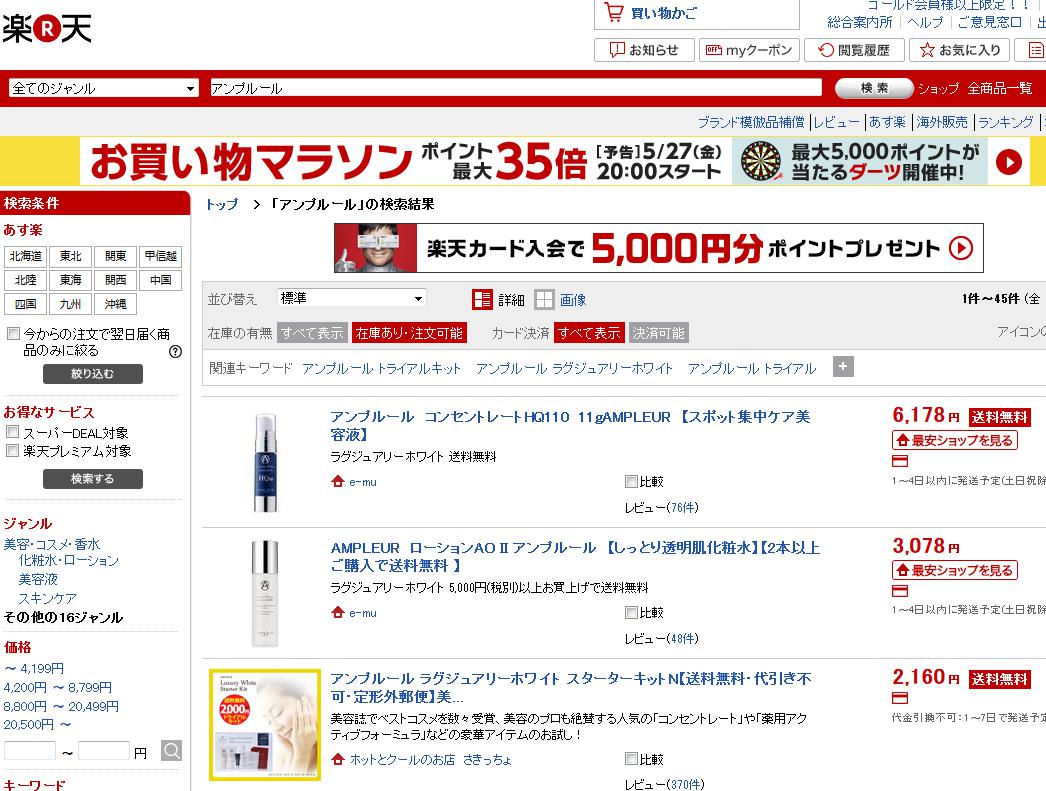Open HQ110 serum product thumbnail
Viewport: 1046px width, 791px height.
point(265,462)
